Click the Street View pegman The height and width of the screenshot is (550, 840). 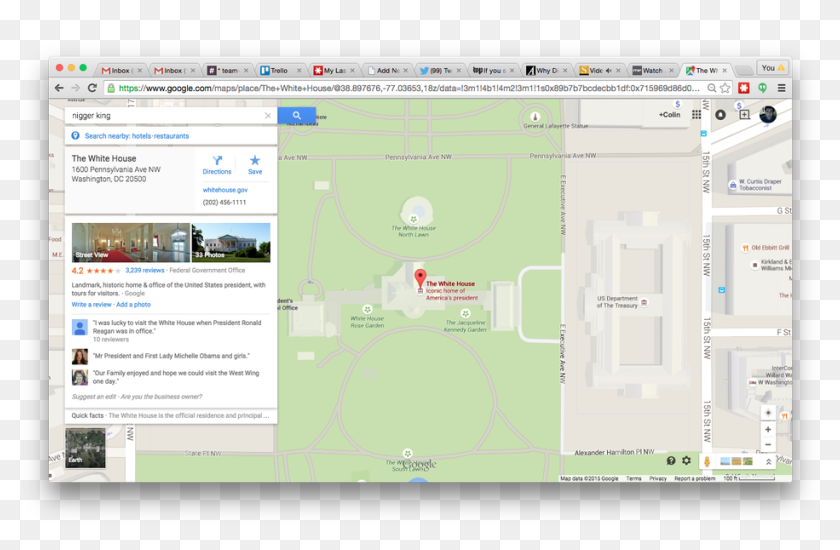point(707,461)
